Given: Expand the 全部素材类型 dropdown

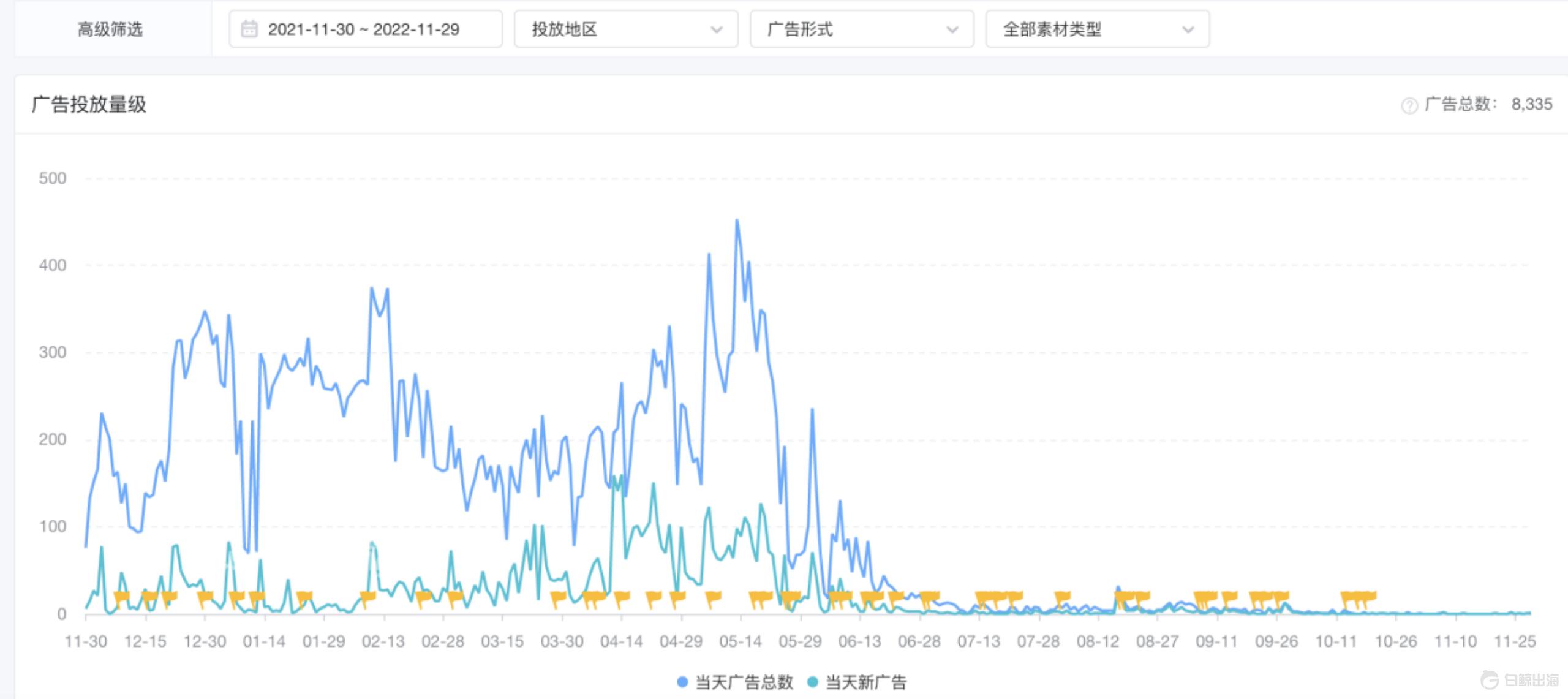Looking at the screenshot, I should coord(1097,29).
